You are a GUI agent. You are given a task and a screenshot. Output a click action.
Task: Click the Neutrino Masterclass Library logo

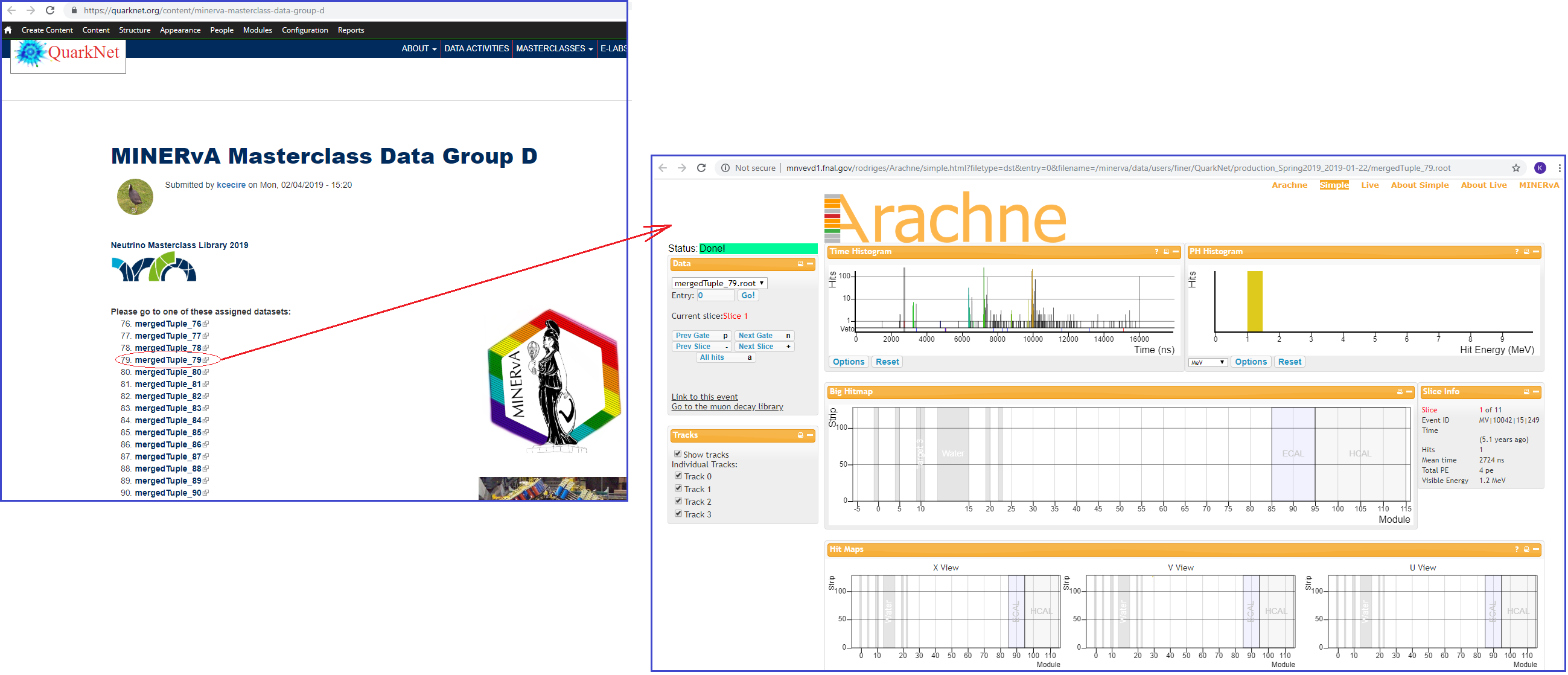(154, 268)
